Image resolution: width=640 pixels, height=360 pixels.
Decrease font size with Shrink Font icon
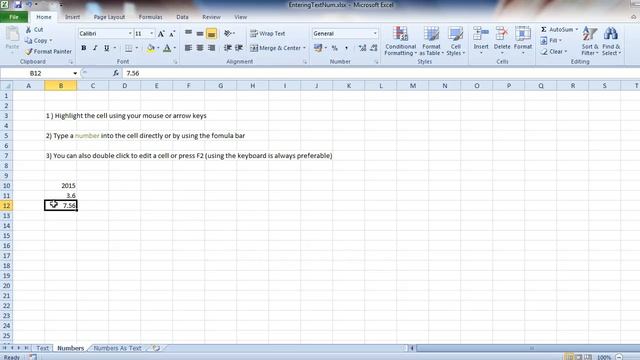click(x=172, y=33)
